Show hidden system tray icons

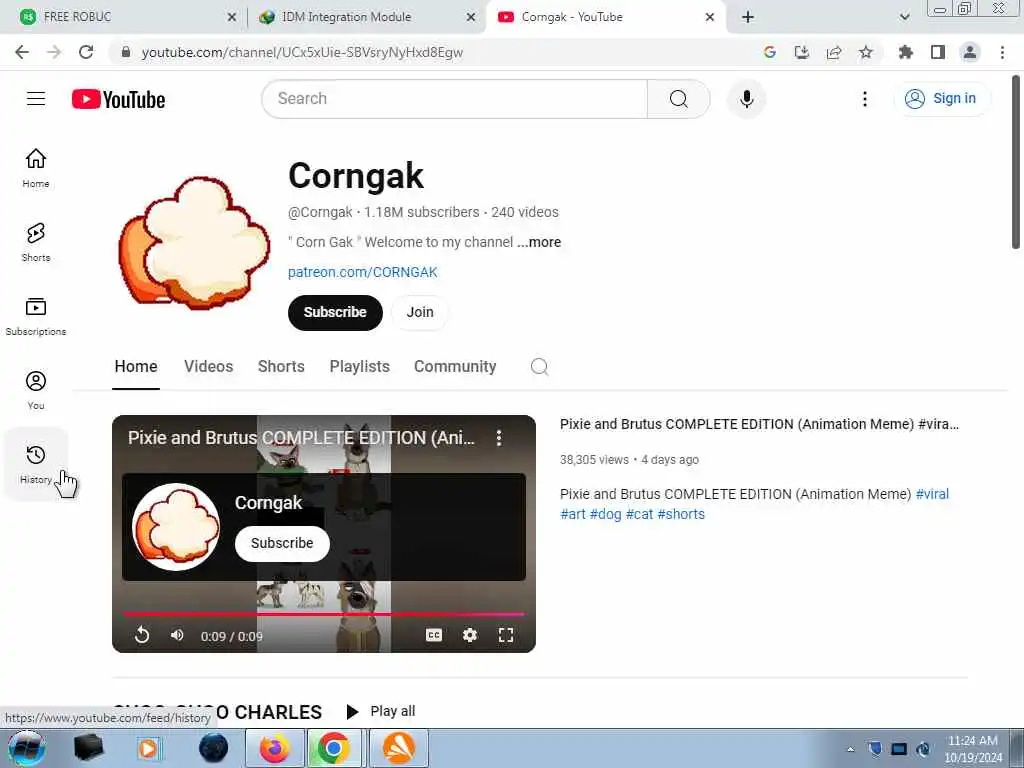(x=850, y=749)
